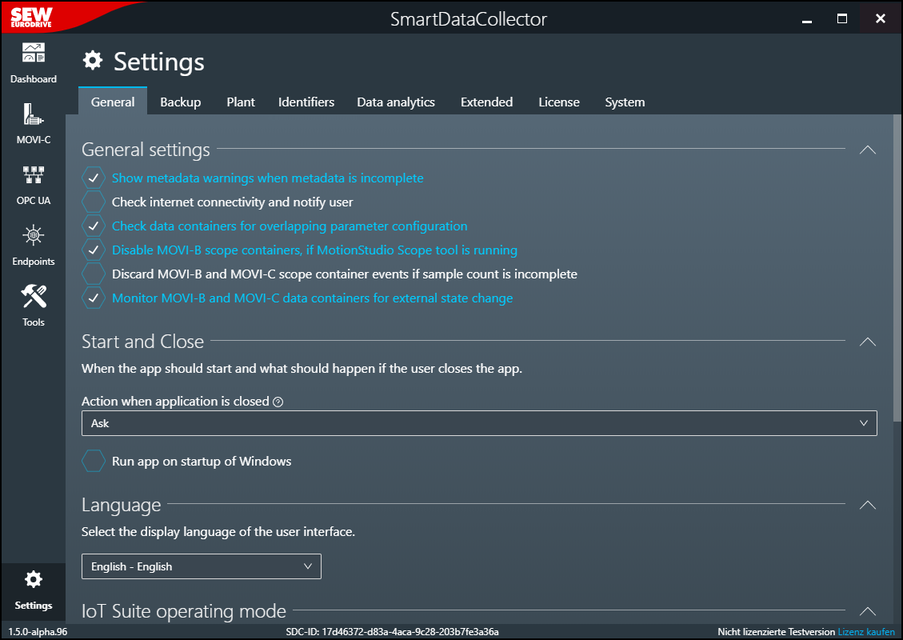Image resolution: width=903 pixels, height=640 pixels.
Task: Enable Run app on startup of Windows
Action: pos(93,461)
